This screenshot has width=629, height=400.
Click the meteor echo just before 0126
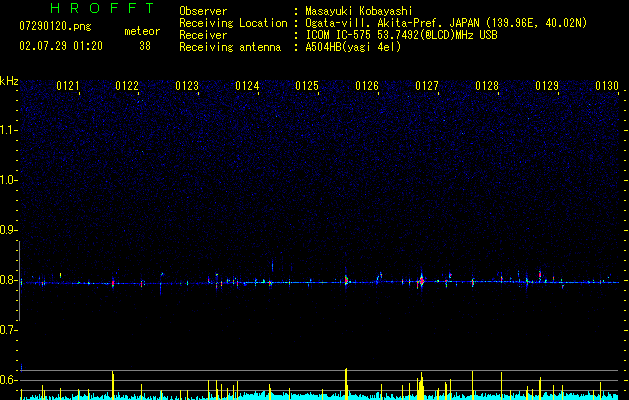[346, 280]
